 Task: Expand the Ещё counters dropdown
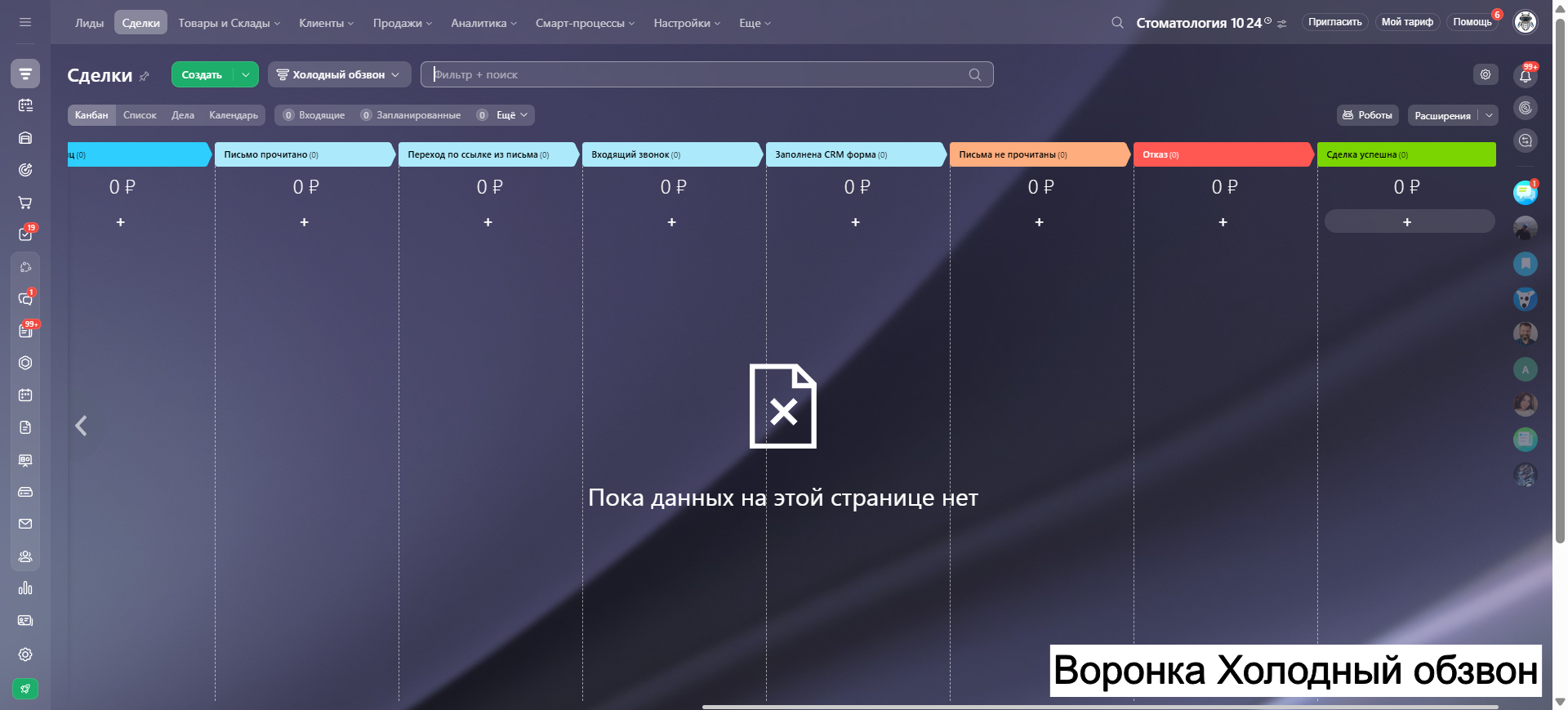512,115
